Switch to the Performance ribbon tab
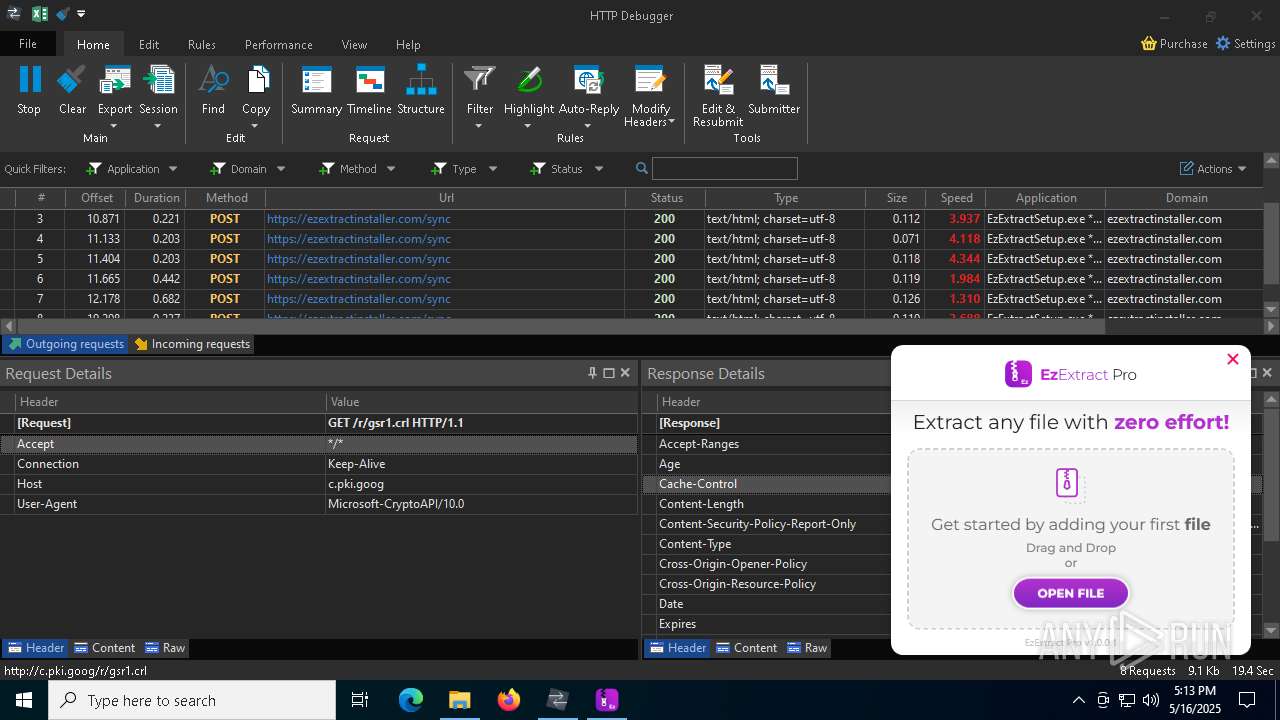The width and height of the screenshot is (1280, 720). (x=279, y=44)
